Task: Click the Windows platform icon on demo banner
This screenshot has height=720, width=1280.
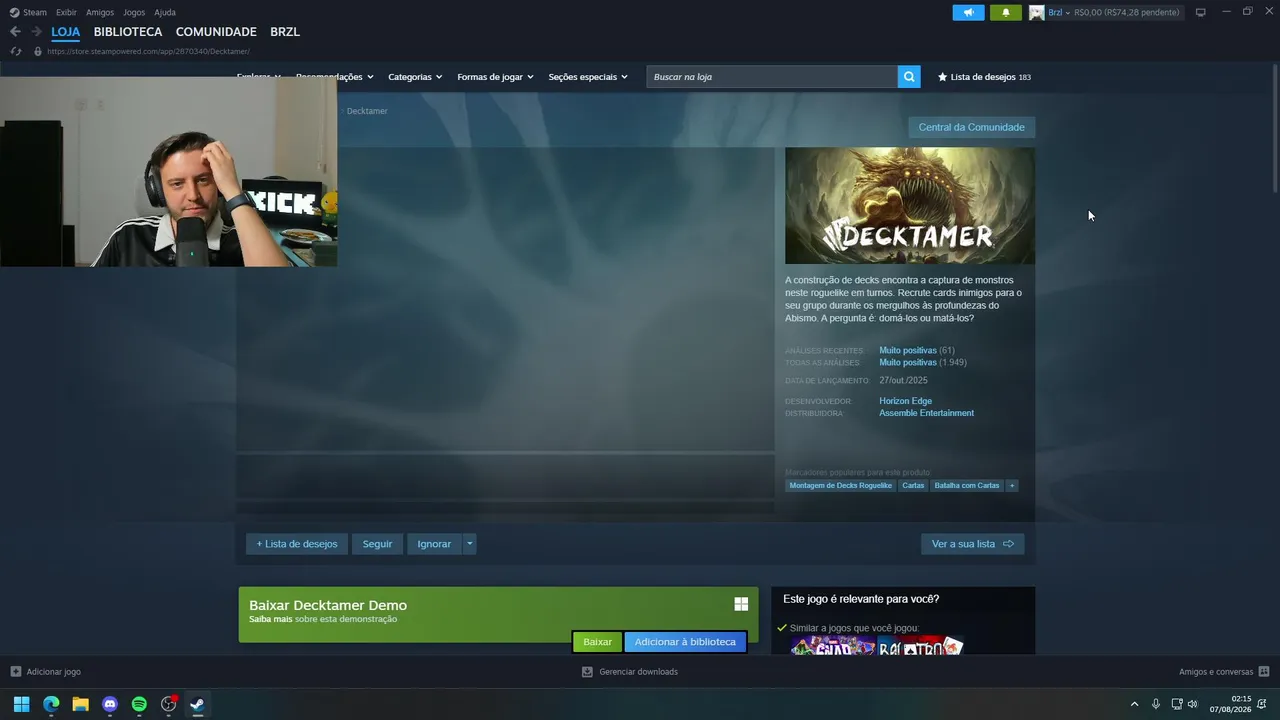Action: (741, 604)
